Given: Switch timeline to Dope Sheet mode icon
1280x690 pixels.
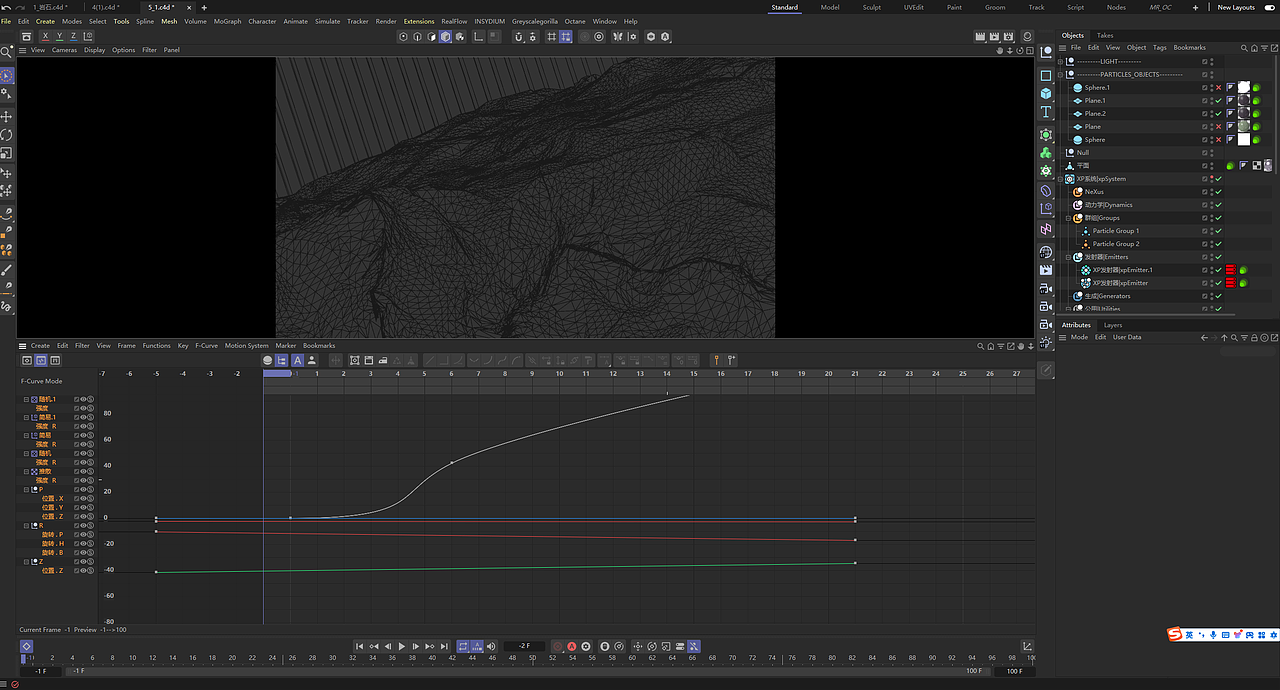Looking at the screenshot, I should 27,360.
